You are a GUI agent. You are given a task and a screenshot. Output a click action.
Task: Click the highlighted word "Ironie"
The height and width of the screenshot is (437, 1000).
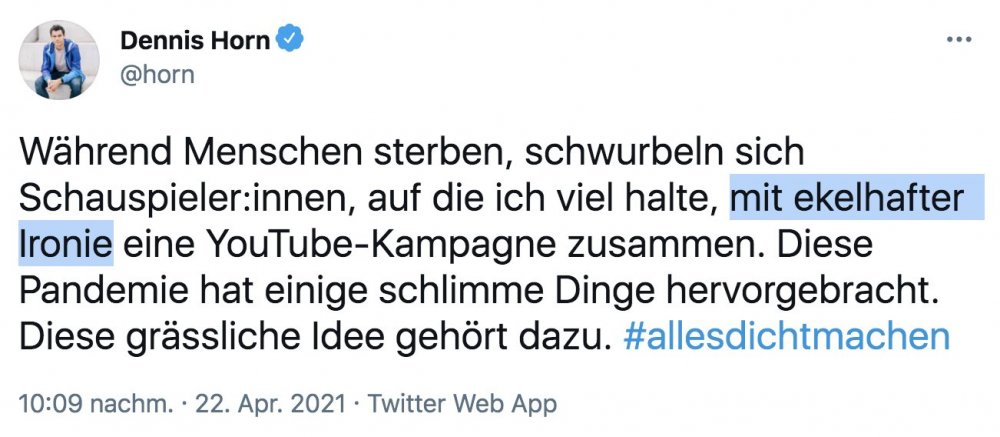[x=66, y=244]
